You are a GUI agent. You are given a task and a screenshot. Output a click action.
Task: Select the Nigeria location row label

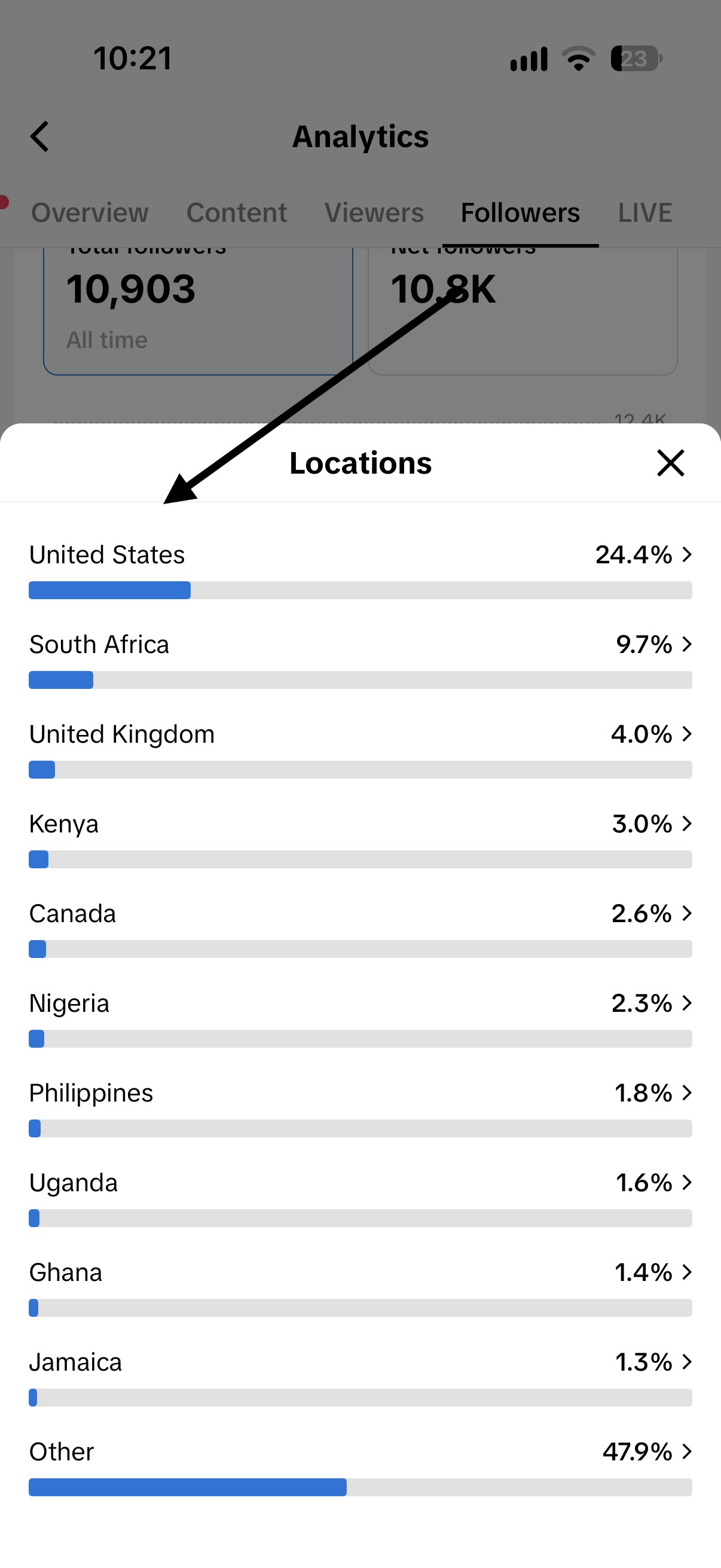coord(69,1003)
